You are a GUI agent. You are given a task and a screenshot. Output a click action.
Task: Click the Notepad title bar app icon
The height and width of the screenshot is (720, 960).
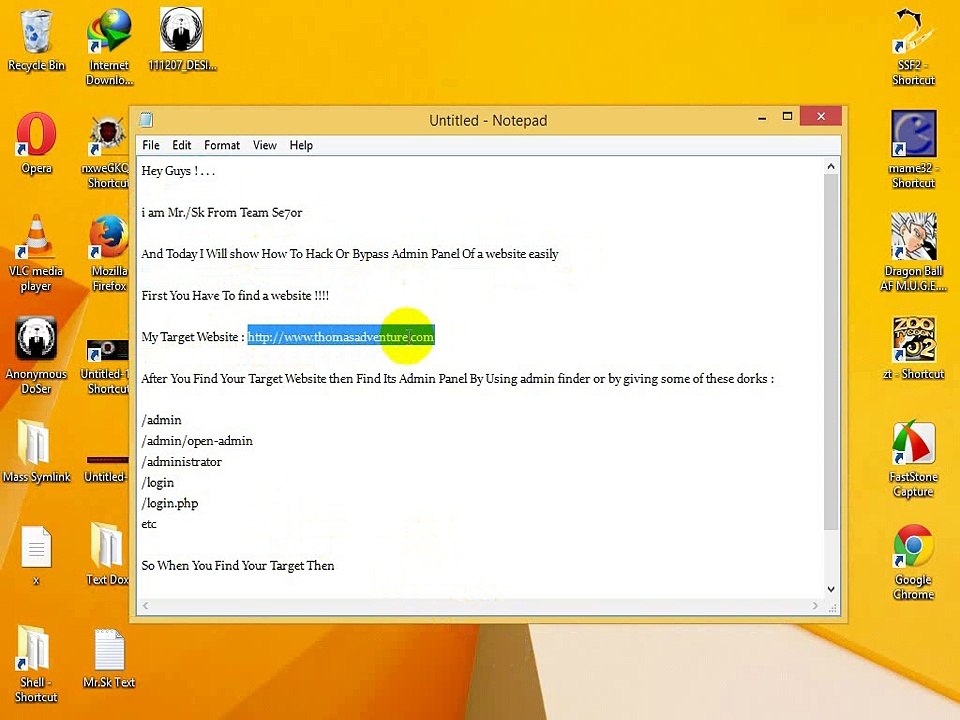coord(146,120)
